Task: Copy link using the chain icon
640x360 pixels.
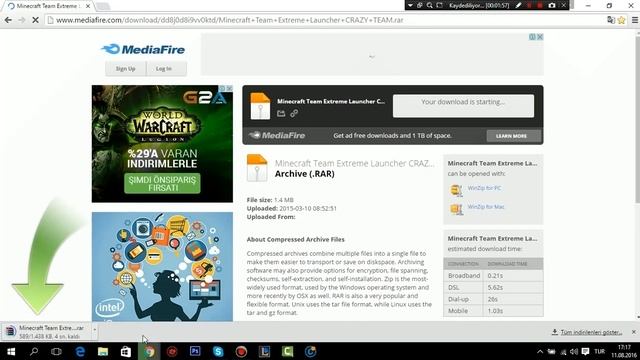Action: [x=294, y=113]
